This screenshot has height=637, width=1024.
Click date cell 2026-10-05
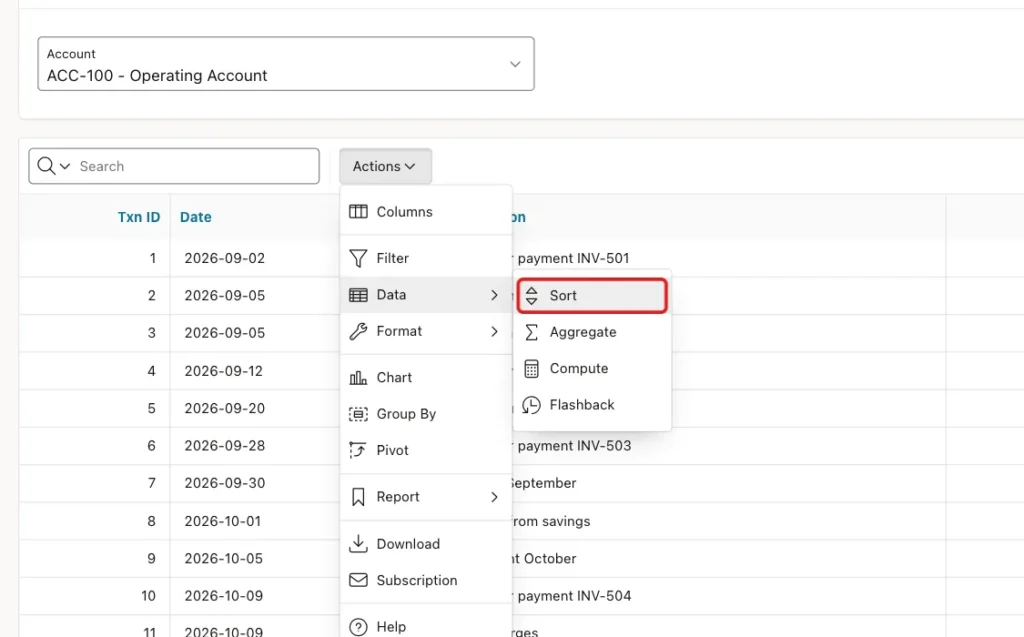(223, 559)
